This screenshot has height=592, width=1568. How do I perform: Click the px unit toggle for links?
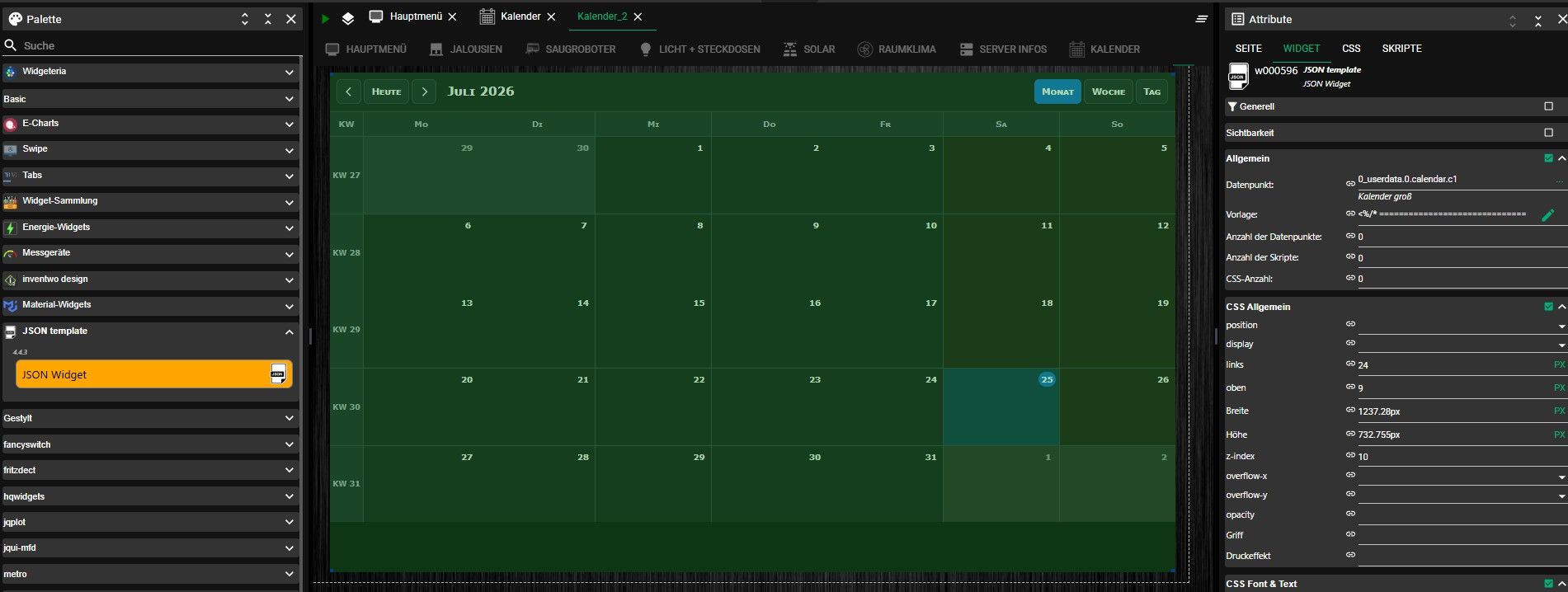click(1559, 364)
